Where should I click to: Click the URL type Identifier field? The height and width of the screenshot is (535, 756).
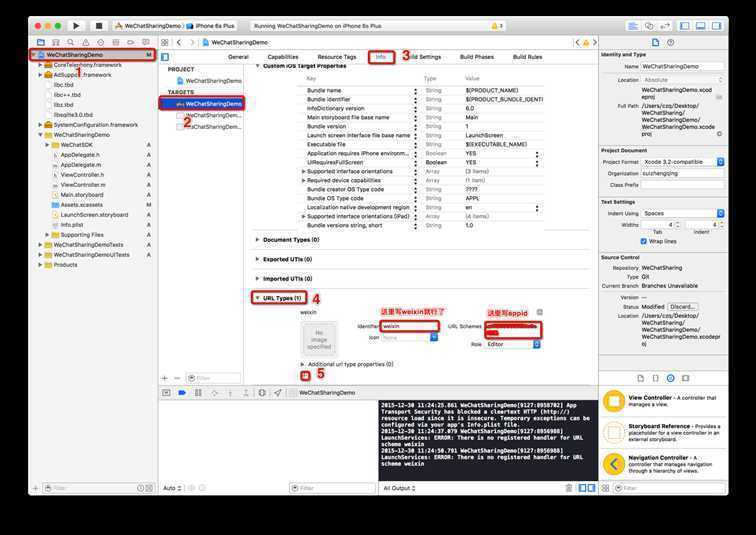(x=409, y=326)
